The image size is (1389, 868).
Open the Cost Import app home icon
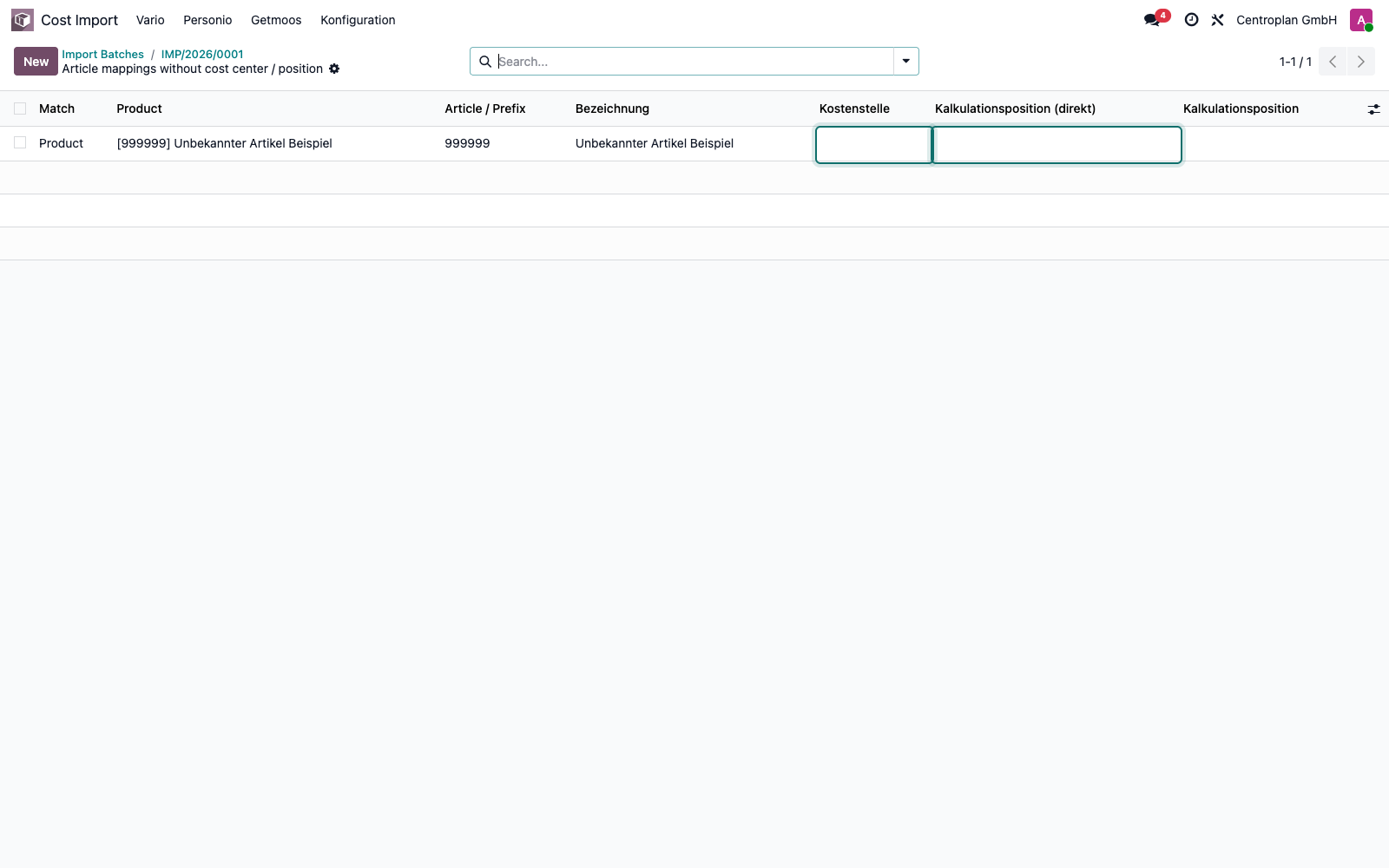point(23,20)
